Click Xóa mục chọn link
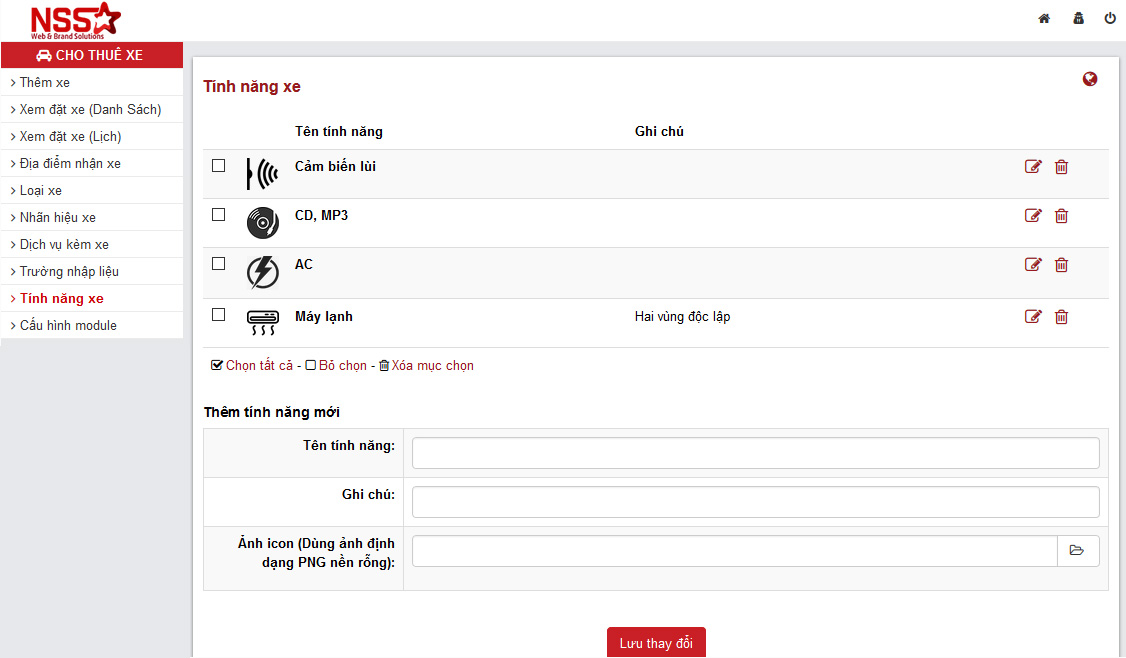This screenshot has width=1126, height=658. pyautogui.click(x=432, y=366)
